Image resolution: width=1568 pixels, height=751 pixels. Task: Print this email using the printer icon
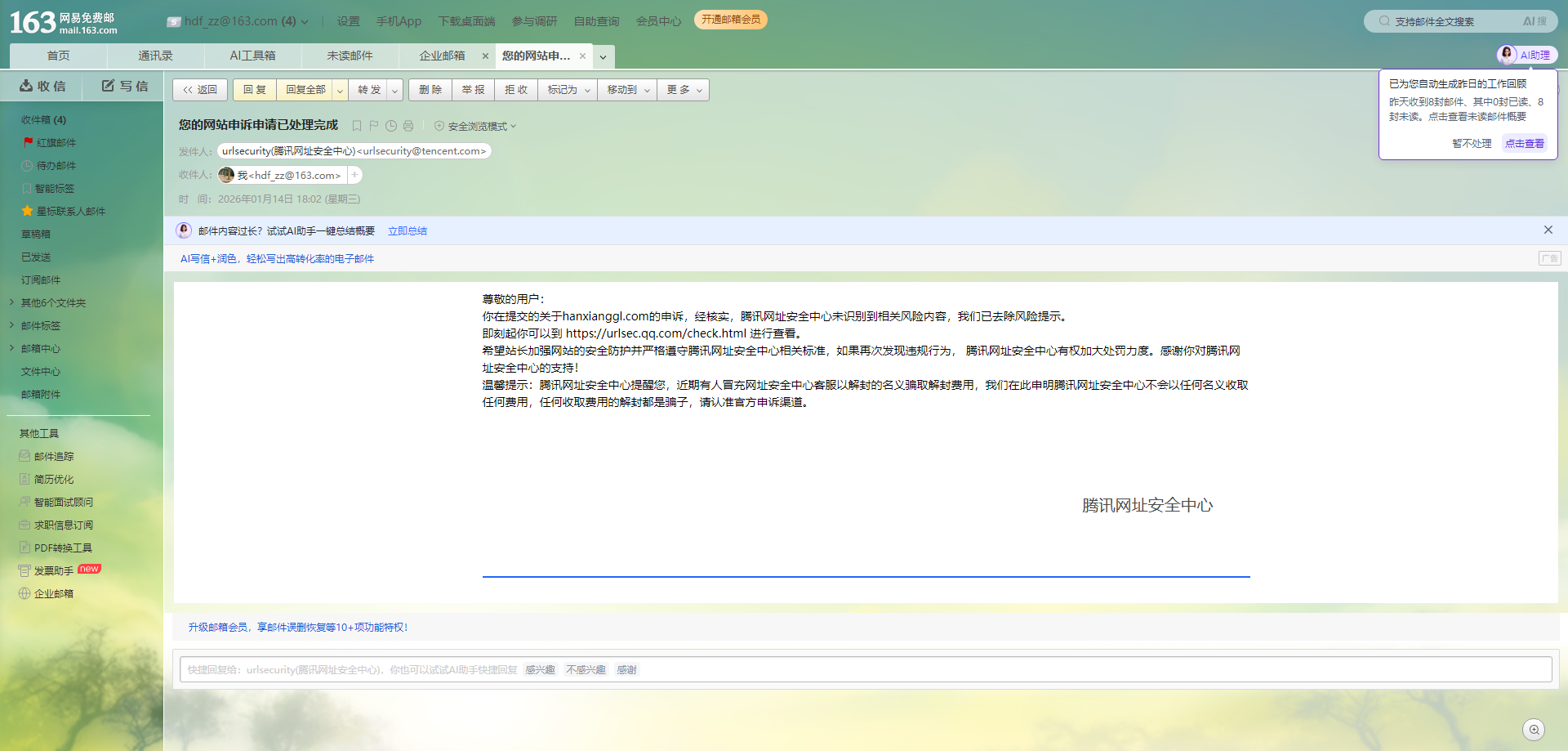tap(408, 126)
